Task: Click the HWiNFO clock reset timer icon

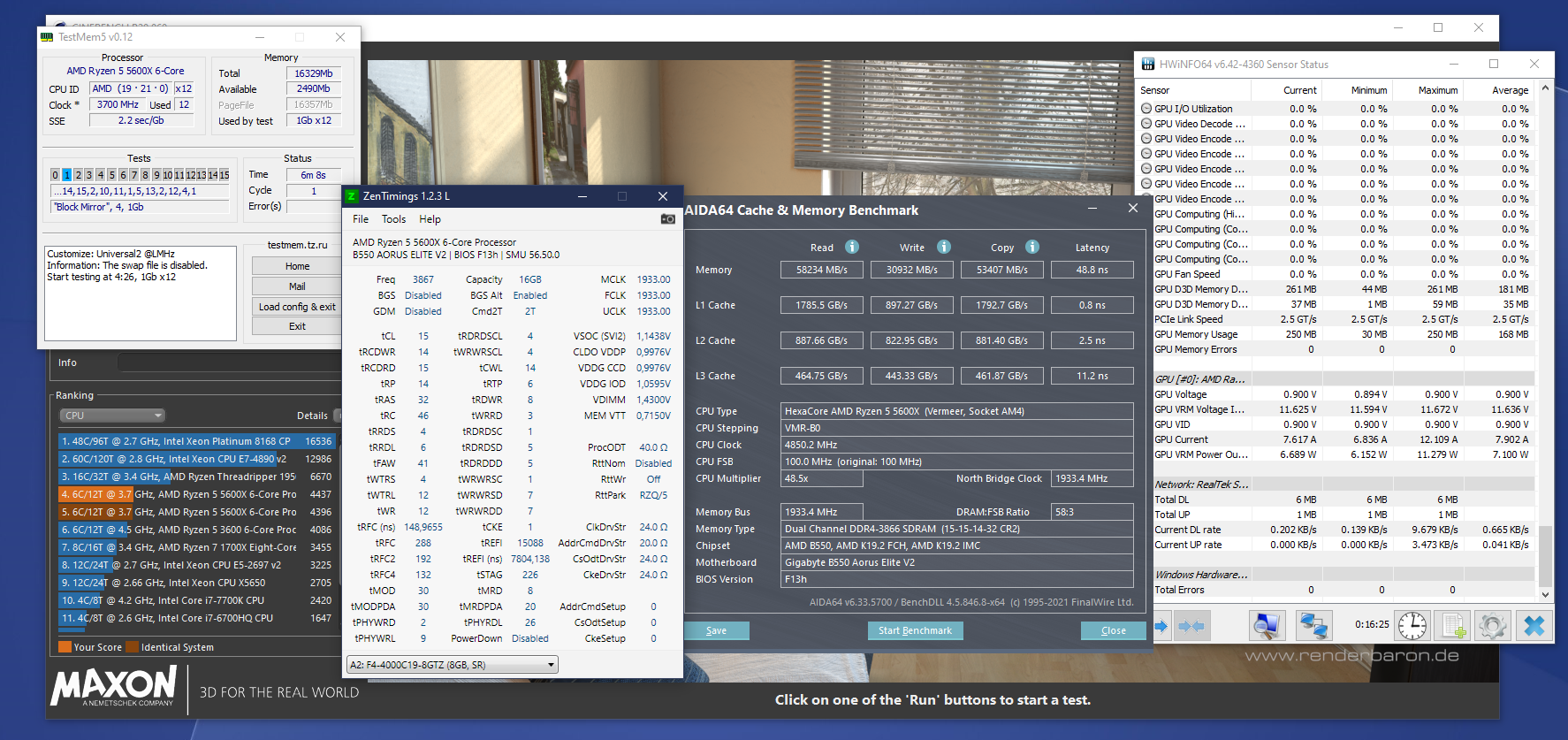Action: tap(1412, 625)
